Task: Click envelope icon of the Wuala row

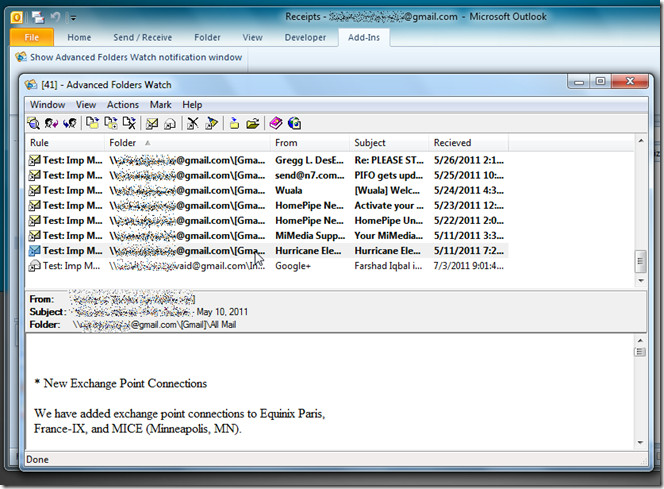Action: 34,191
